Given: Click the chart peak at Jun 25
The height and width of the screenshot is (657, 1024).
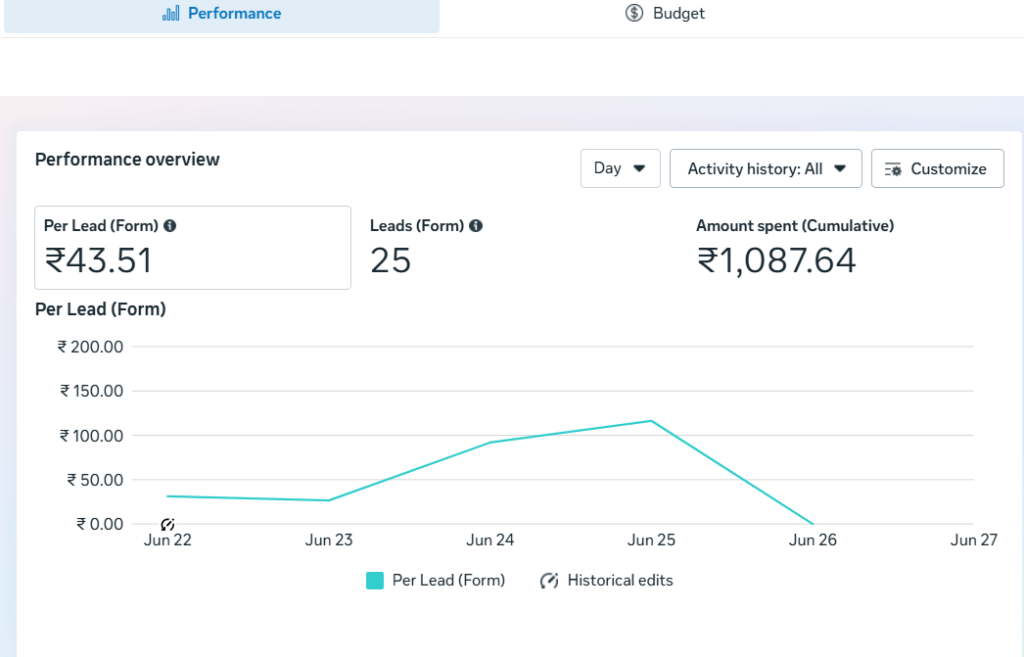Looking at the screenshot, I should (x=651, y=421).
